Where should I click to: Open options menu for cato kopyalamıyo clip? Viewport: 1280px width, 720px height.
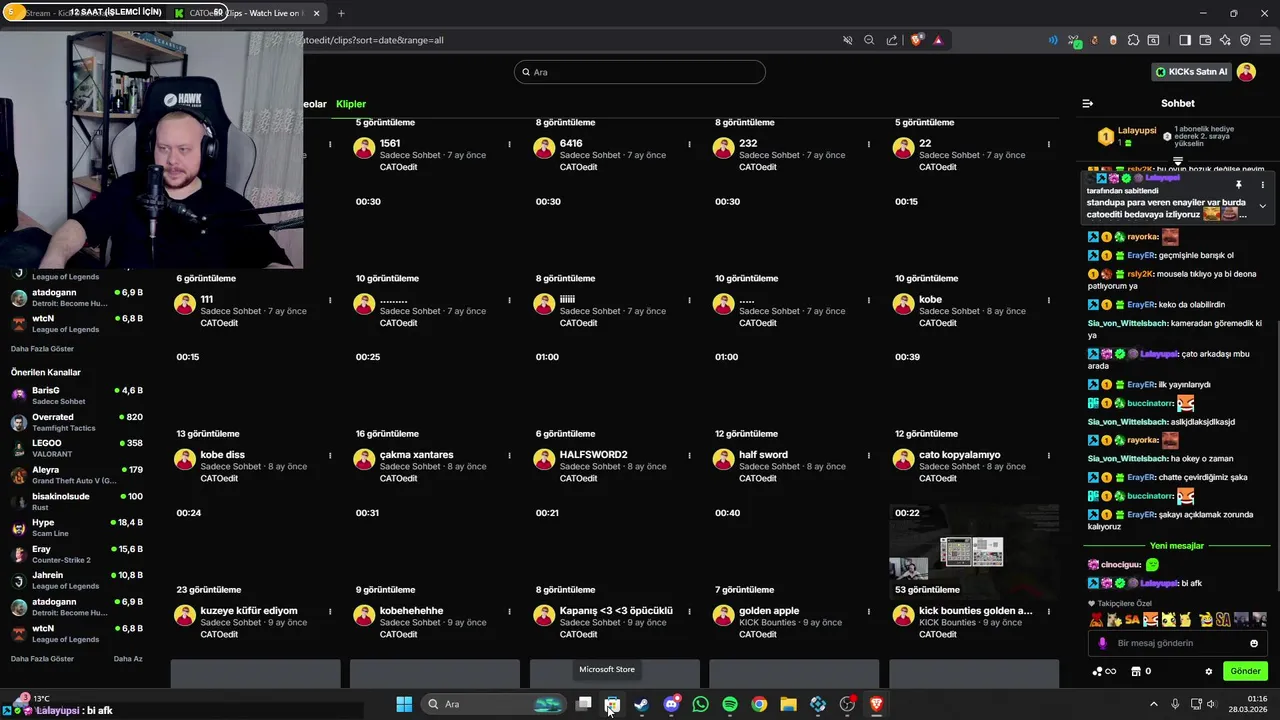pos(1048,455)
